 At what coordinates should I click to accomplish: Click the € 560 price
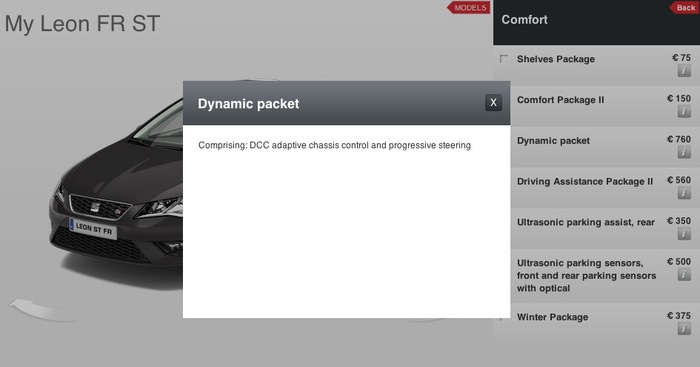[679, 180]
